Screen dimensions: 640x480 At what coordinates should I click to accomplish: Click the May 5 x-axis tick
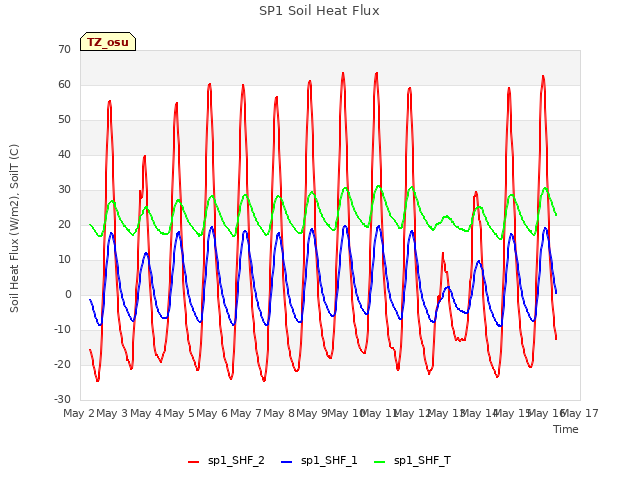tap(179, 413)
